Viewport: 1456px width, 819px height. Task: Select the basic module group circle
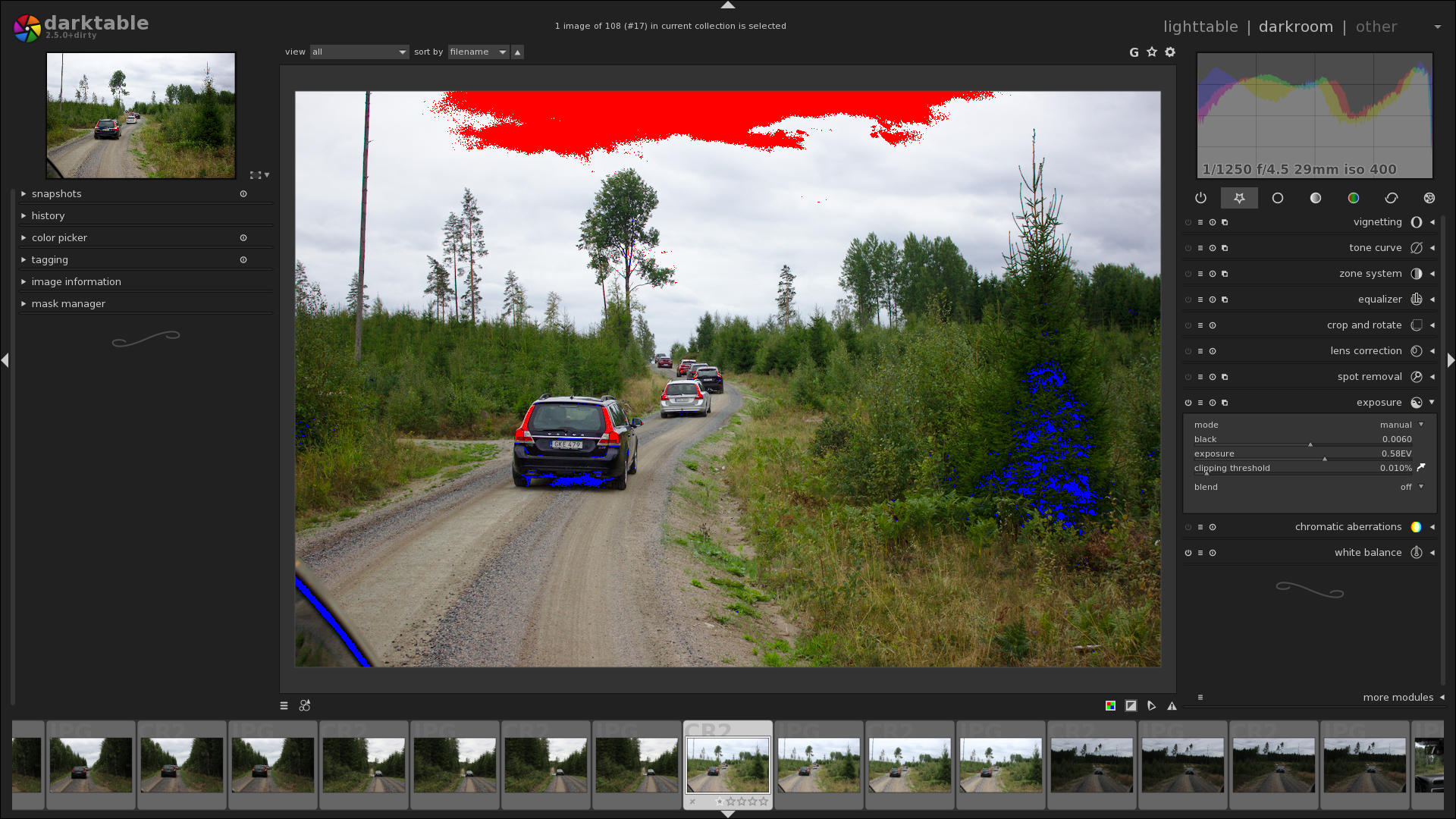pos(1278,198)
